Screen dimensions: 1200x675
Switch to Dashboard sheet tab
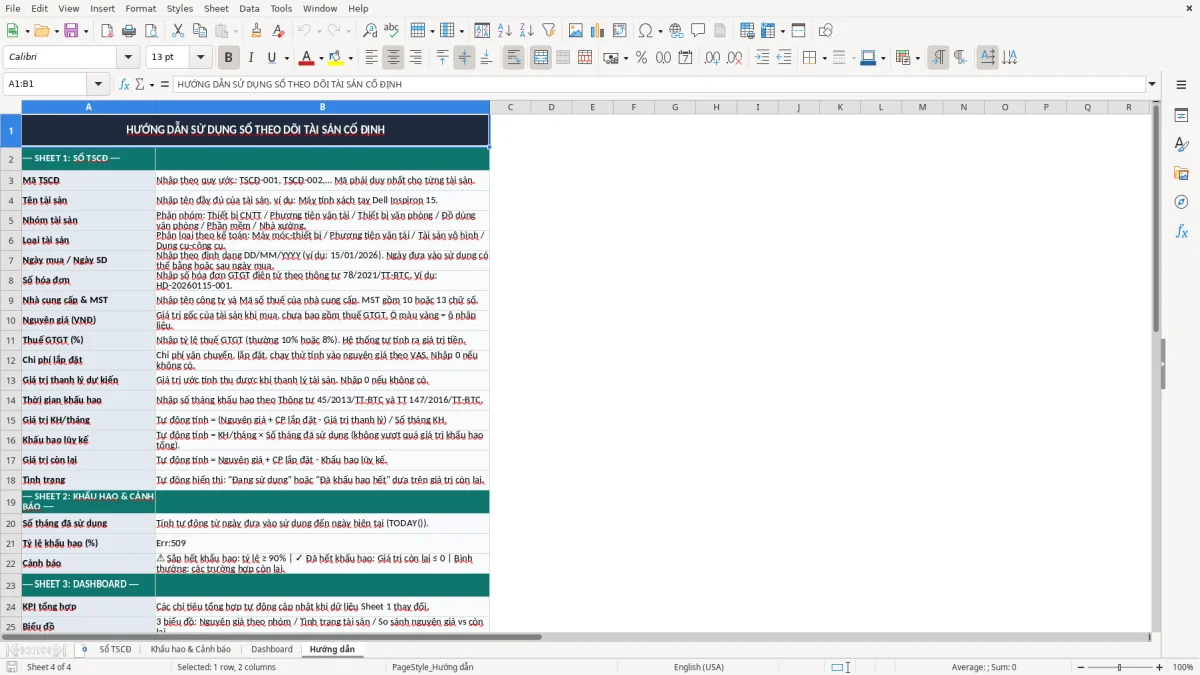(272, 649)
